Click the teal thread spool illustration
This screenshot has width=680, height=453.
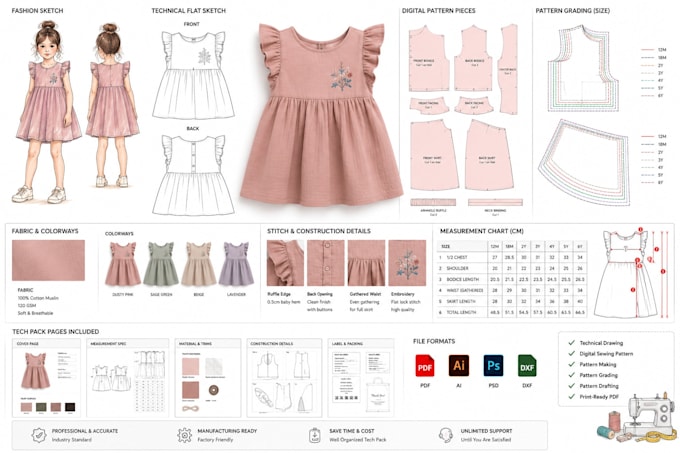coord(605,433)
